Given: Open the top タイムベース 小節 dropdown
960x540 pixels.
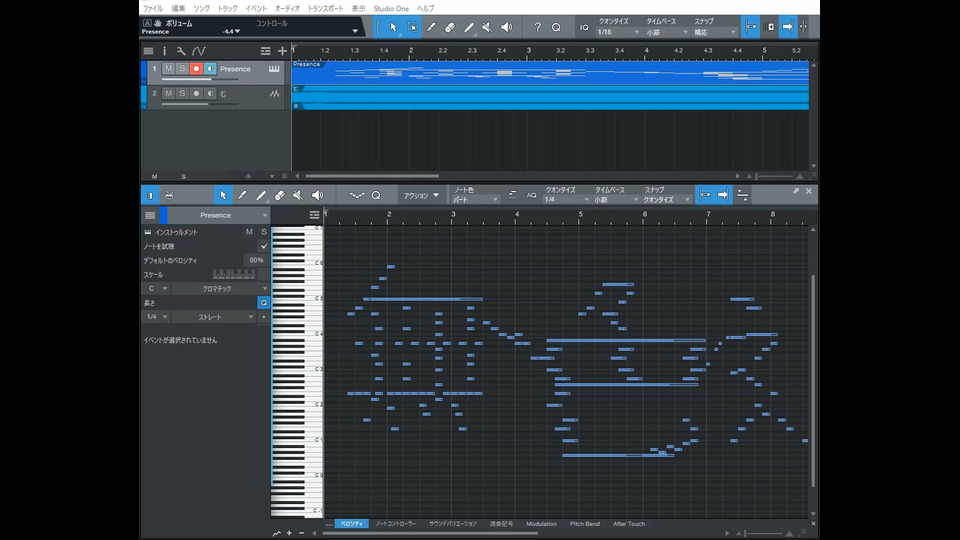Looking at the screenshot, I should [x=667, y=32].
